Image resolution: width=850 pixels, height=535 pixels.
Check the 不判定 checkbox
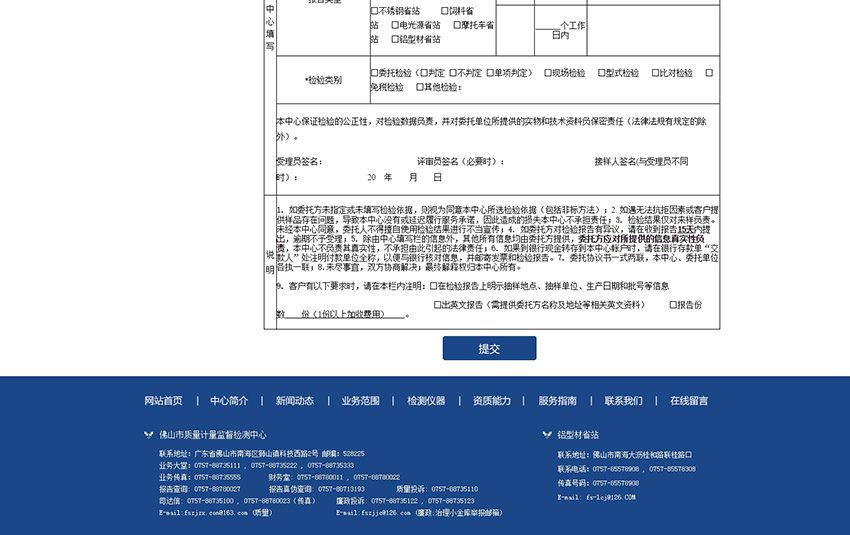click(453, 73)
